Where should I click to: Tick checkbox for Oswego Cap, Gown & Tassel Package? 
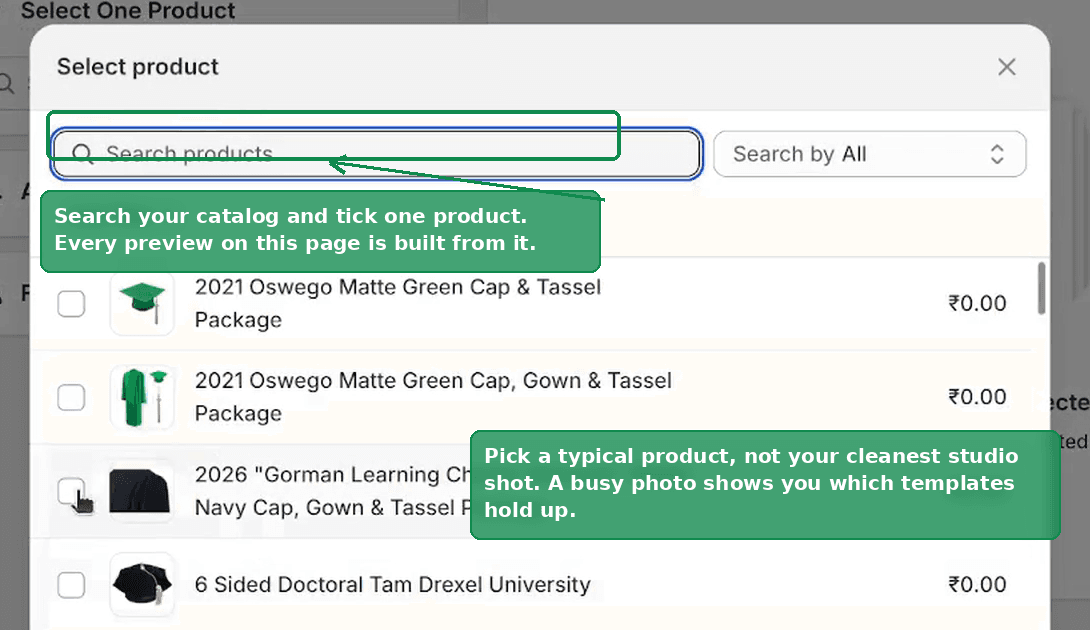point(71,397)
